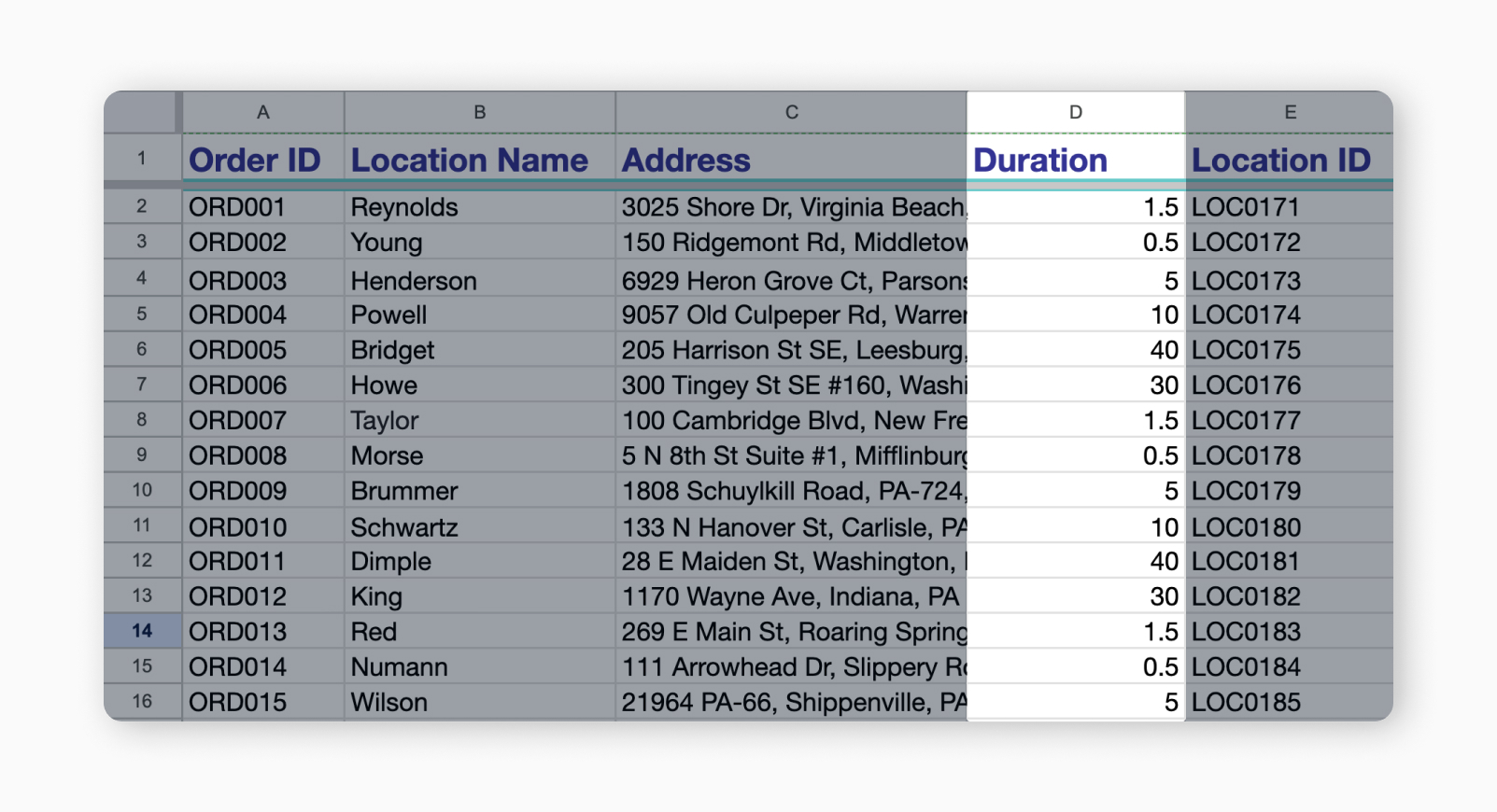Select column E header
Viewport: 1497px width, 812px height.
[x=1289, y=112]
